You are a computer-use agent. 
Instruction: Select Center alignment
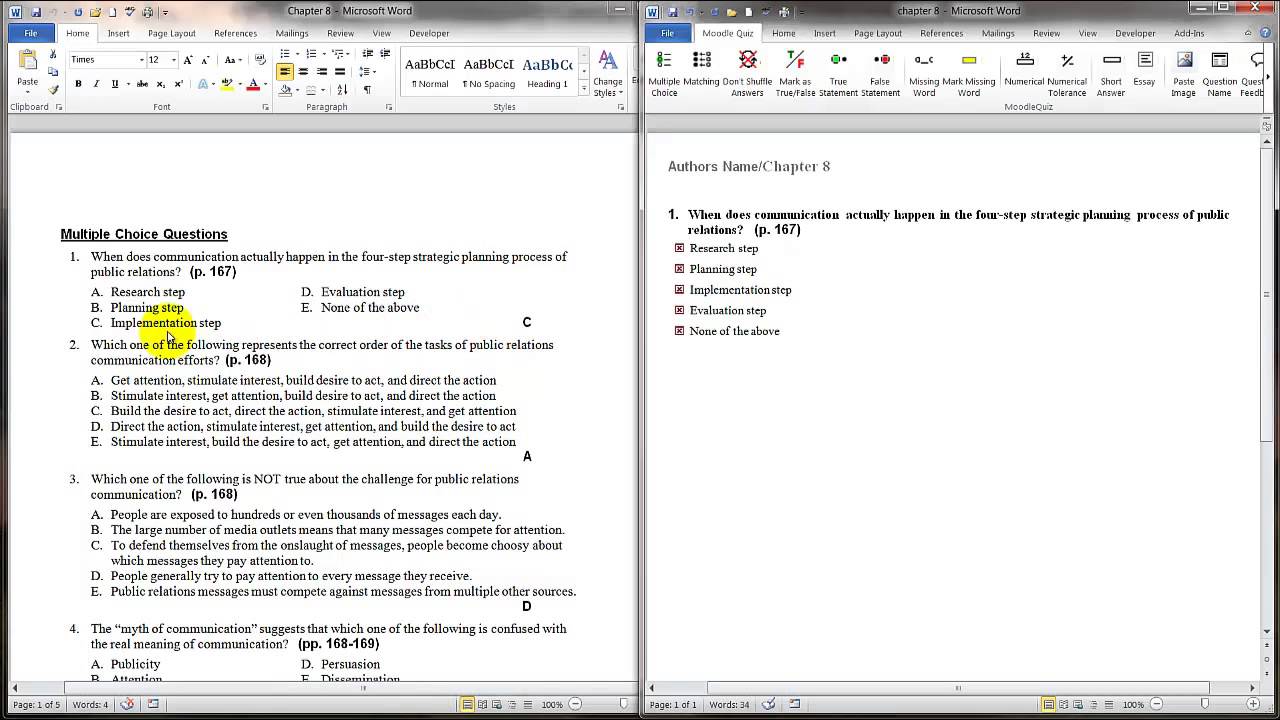point(303,72)
